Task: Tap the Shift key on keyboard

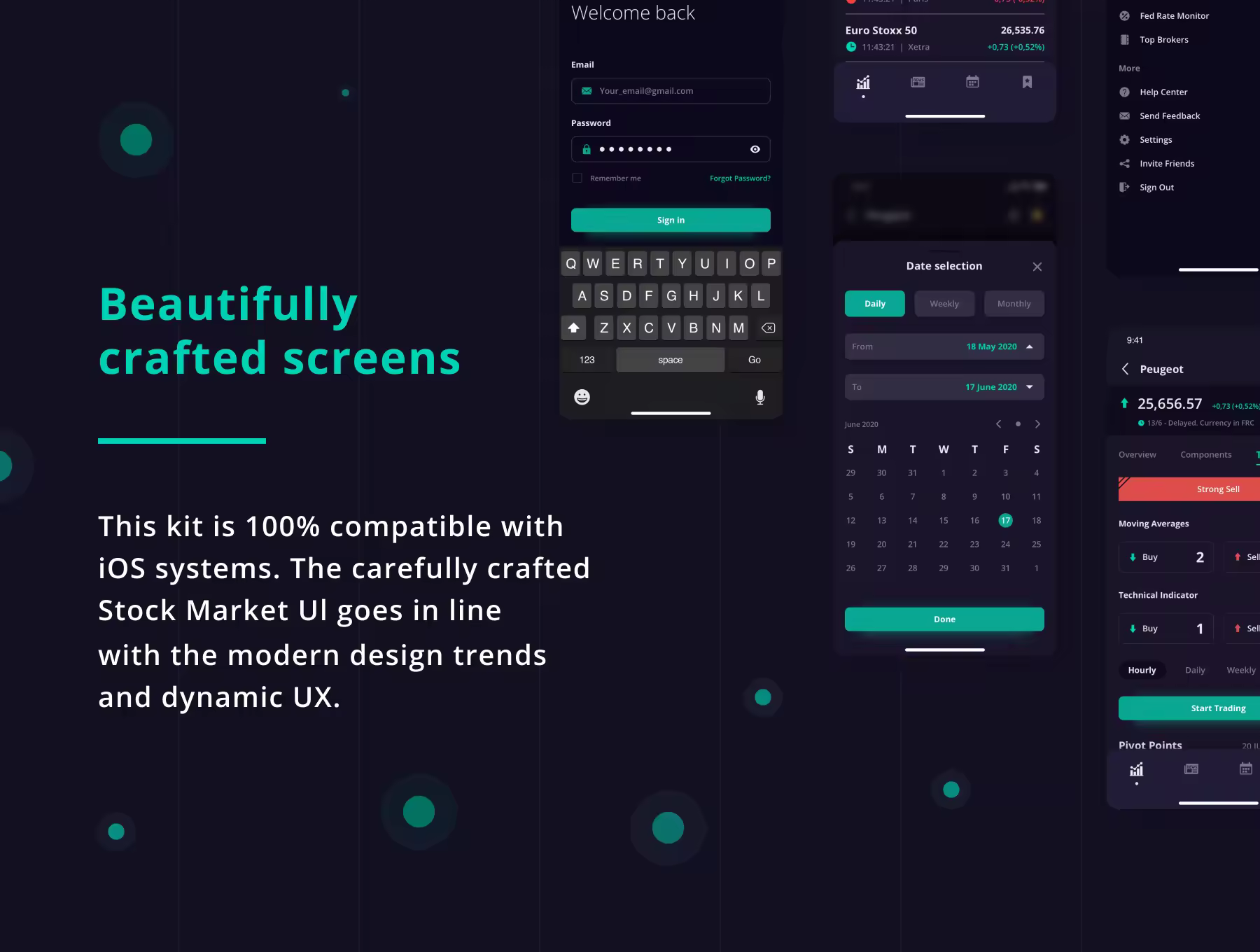Action: [x=573, y=328]
